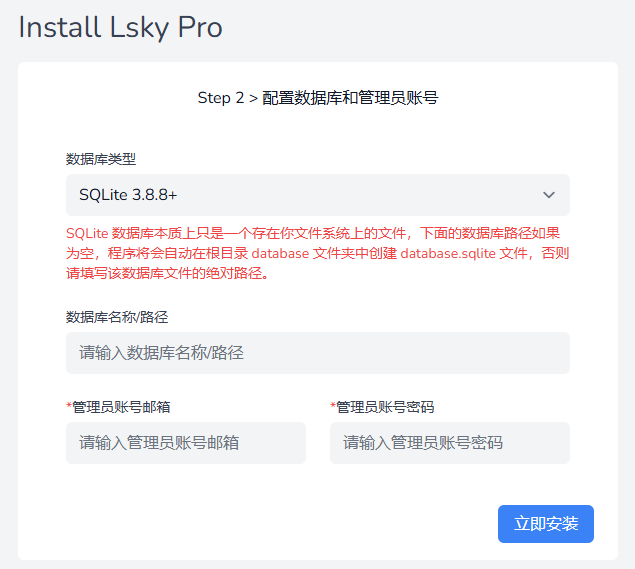Focus the 数据库名称/路径 input field

coord(317,353)
